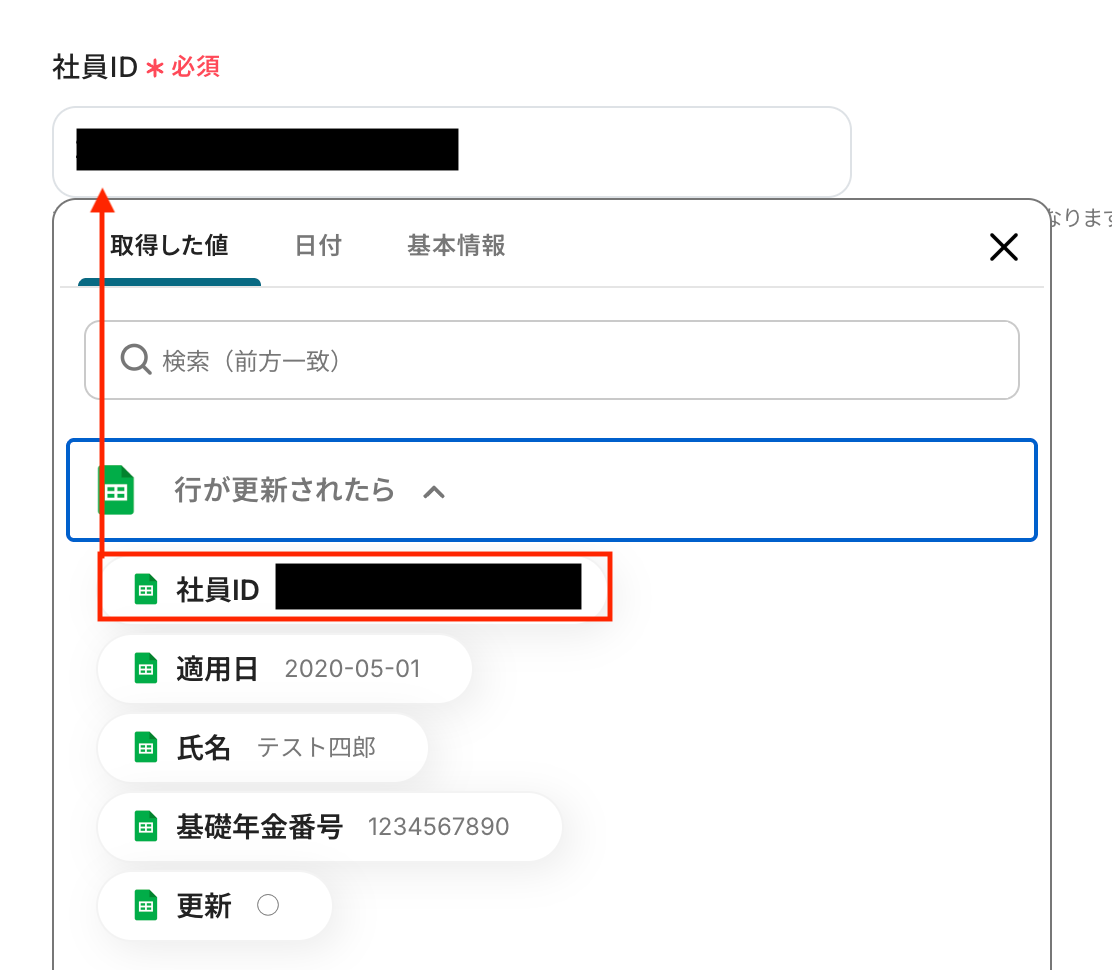Click the magnifier search icon

135,359
